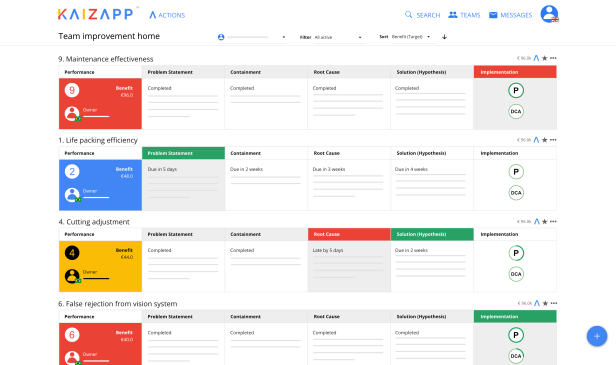This screenshot has height=365, width=616.
Task: Click the P circle in Cutting adjustment
Action: [516, 253]
